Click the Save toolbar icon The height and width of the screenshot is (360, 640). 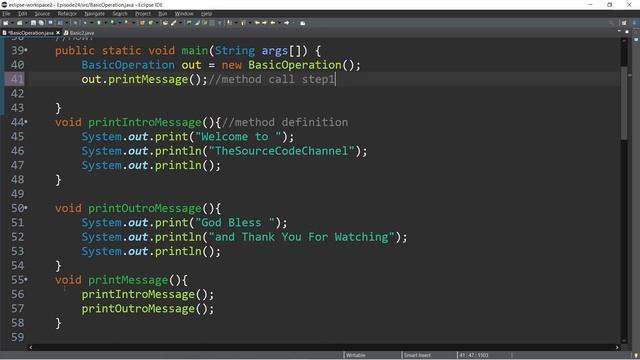(33, 23)
